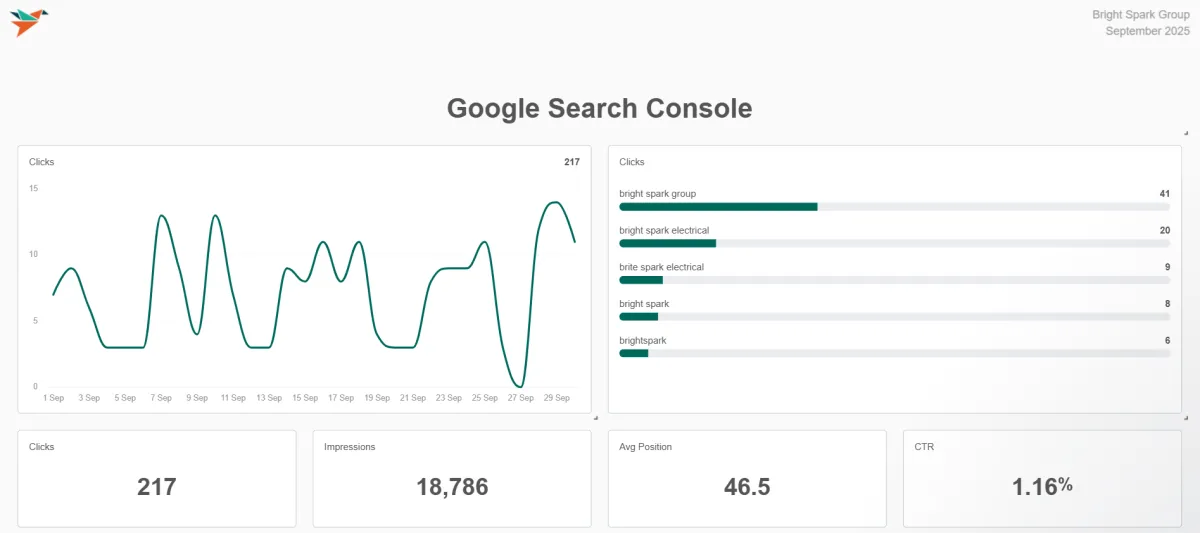
Task: Click the '29 Sep' label on the chart axis
Action: (x=556, y=398)
